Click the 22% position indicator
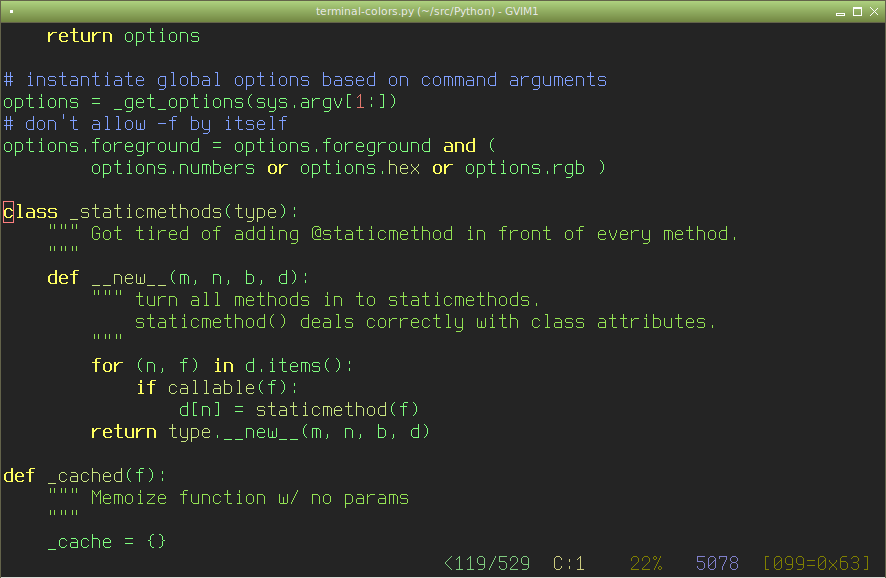 pyautogui.click(x=646, y=563)
